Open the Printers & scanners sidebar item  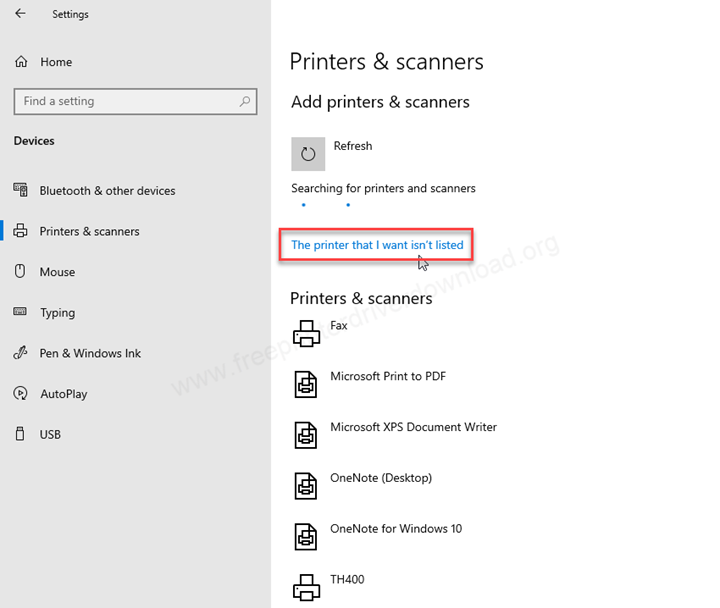point(89,231)
